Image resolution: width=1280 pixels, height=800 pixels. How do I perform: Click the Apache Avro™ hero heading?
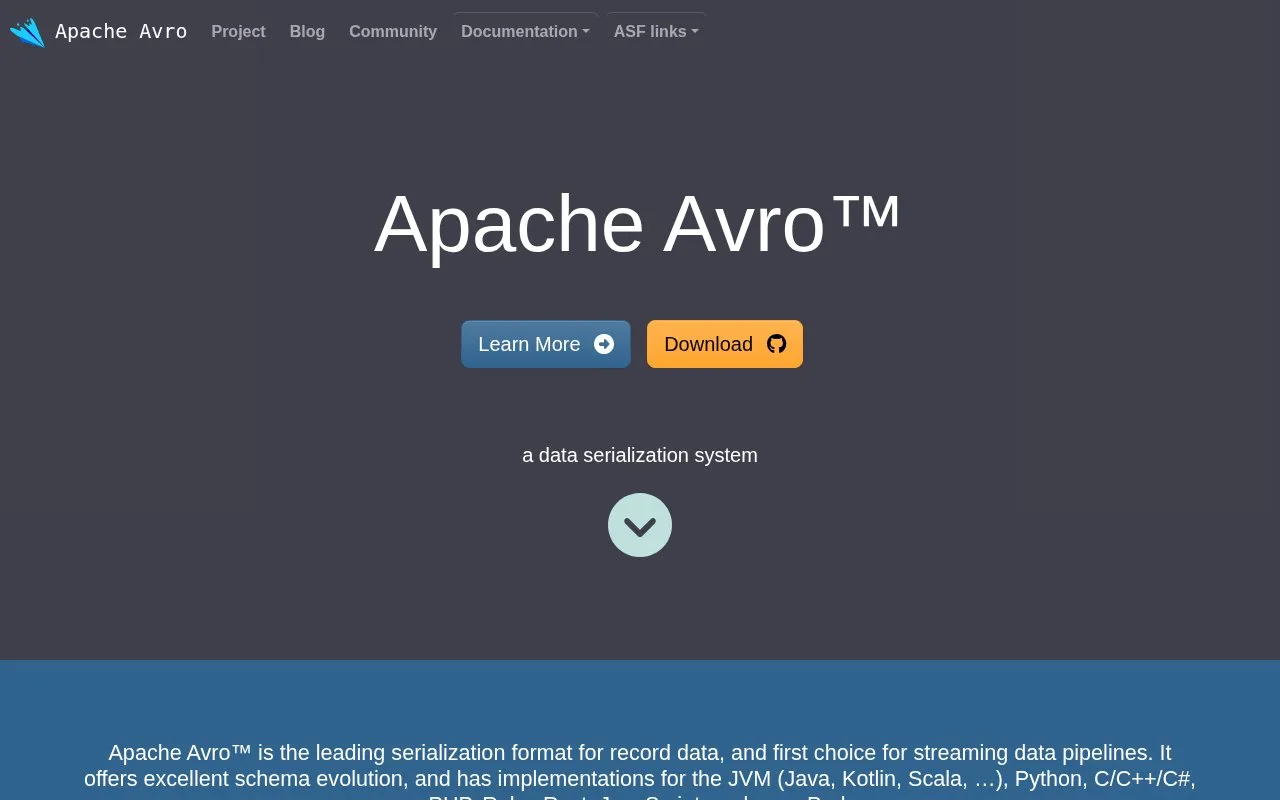click(638, 224)
